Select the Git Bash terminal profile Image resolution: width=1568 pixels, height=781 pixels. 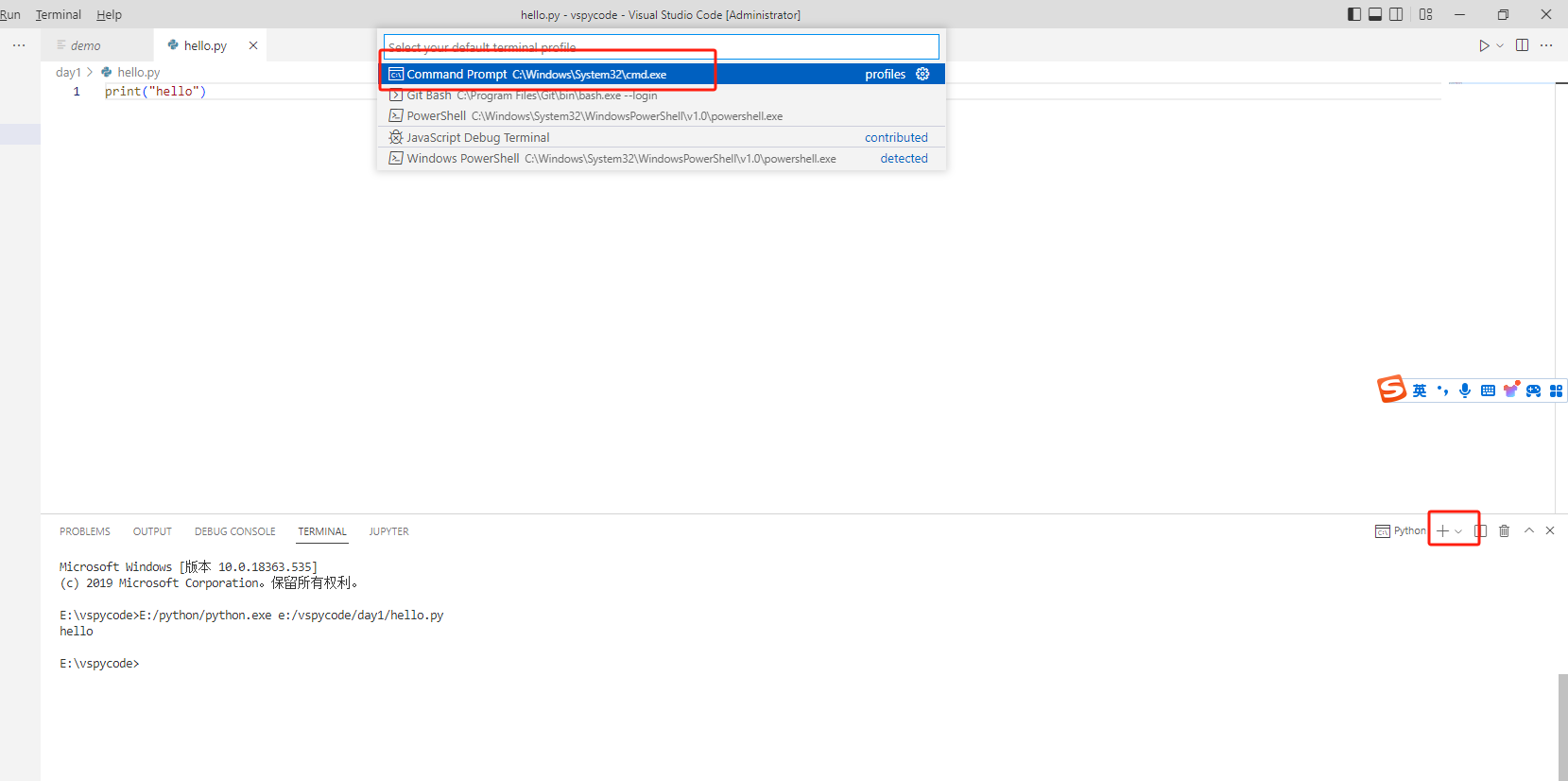pos(662,95)
